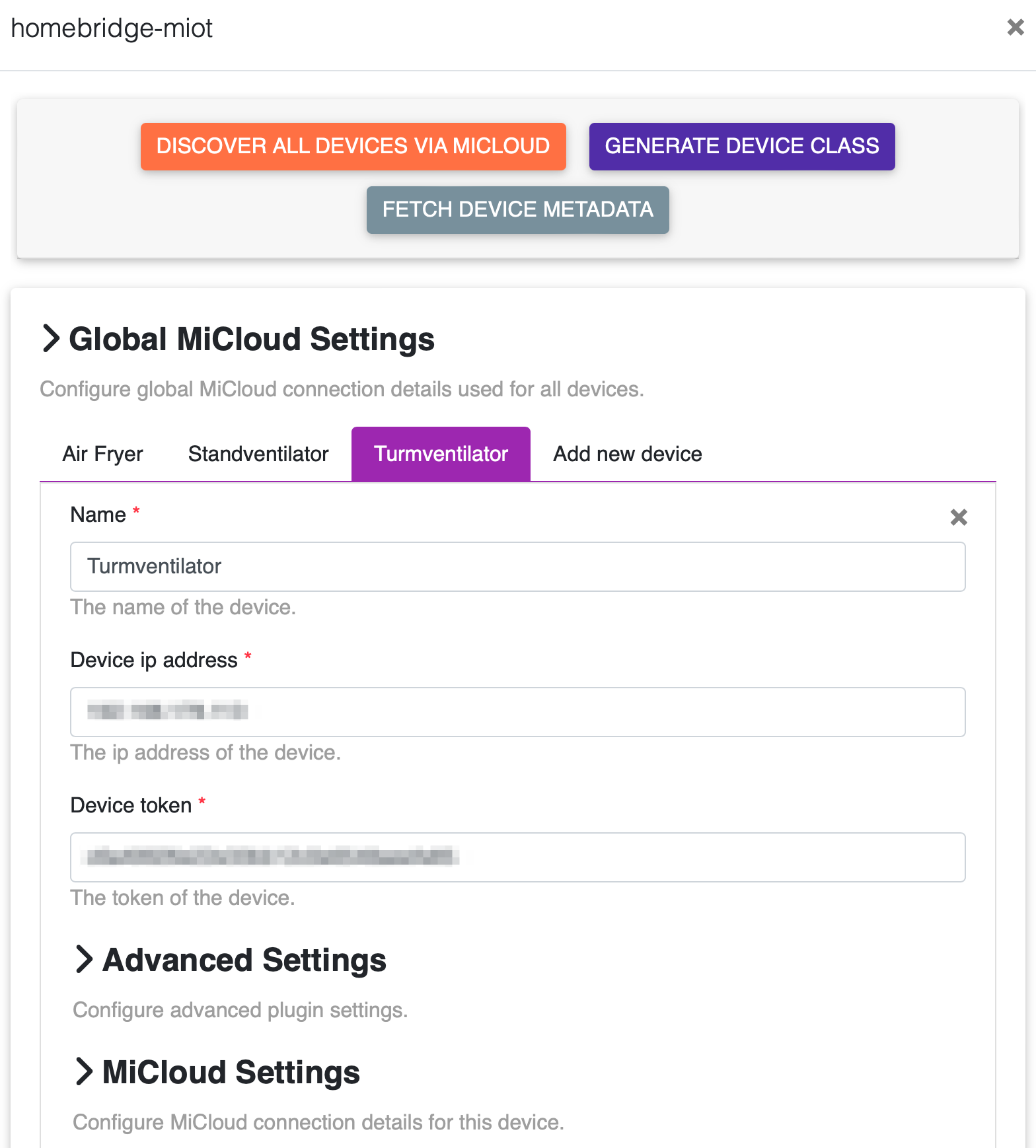
Task: Select the Turmventilator tab
Action: point(441,454)
